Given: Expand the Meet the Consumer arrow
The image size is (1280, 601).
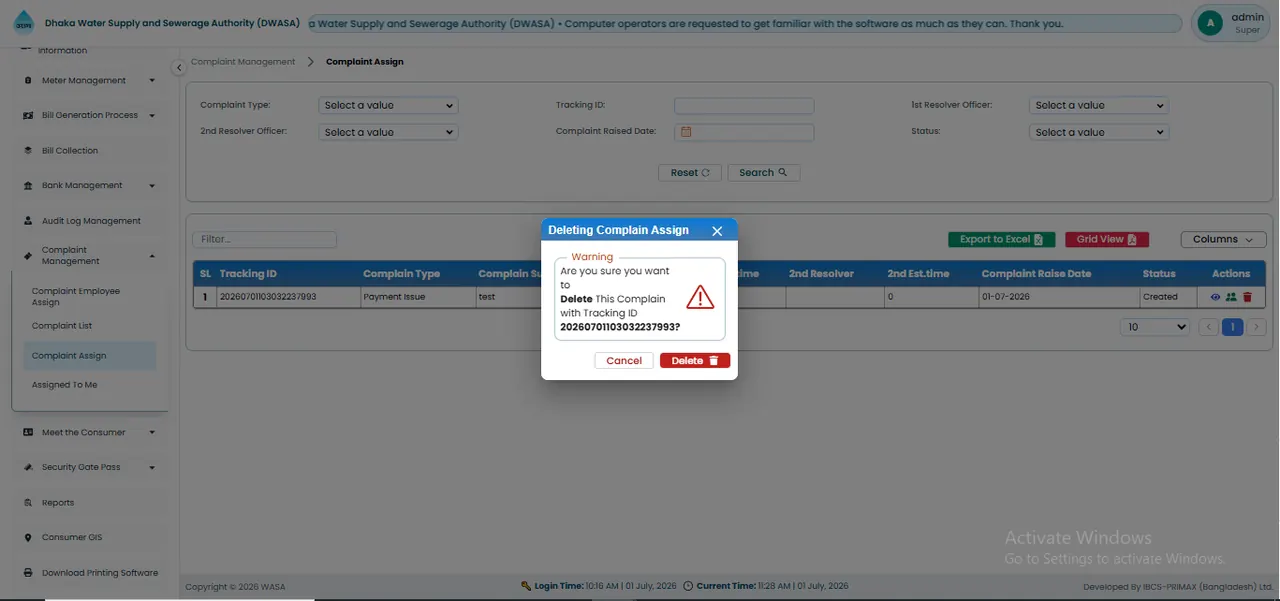Looking at the screenshot, I should point(152,433).
